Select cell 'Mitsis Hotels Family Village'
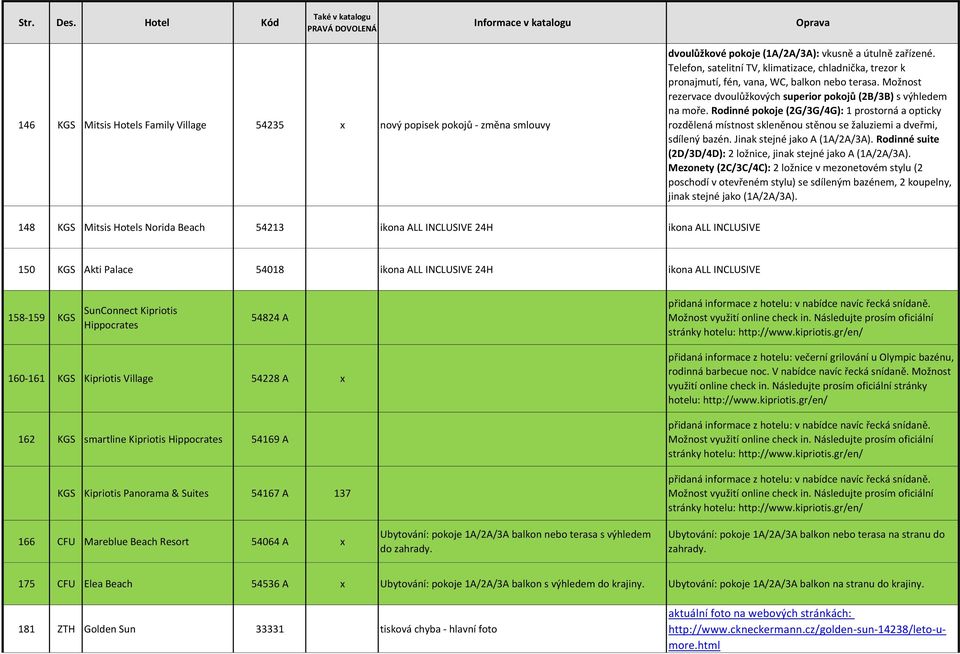960x654 pixels. click(x=157, y=125)
